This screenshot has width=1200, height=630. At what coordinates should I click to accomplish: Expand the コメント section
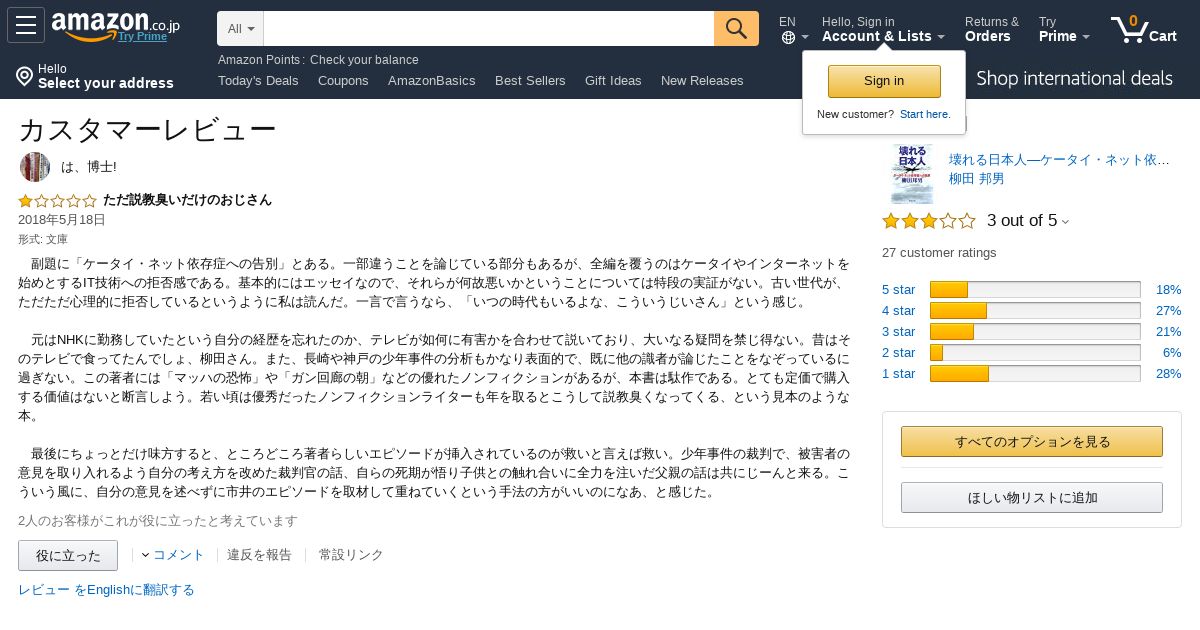click(173, 555)
